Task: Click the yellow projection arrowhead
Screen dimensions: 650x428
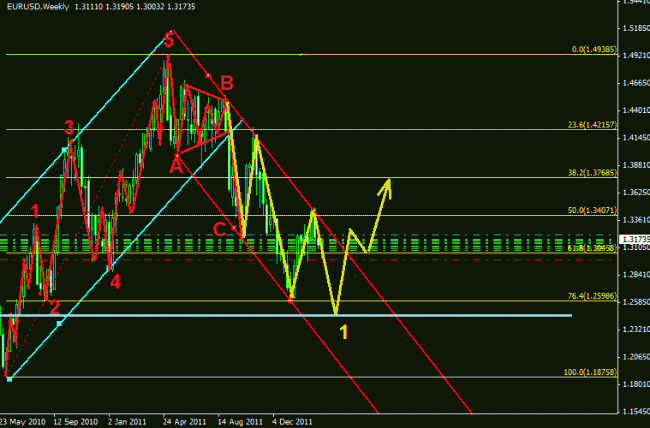Action: [386, 186]
